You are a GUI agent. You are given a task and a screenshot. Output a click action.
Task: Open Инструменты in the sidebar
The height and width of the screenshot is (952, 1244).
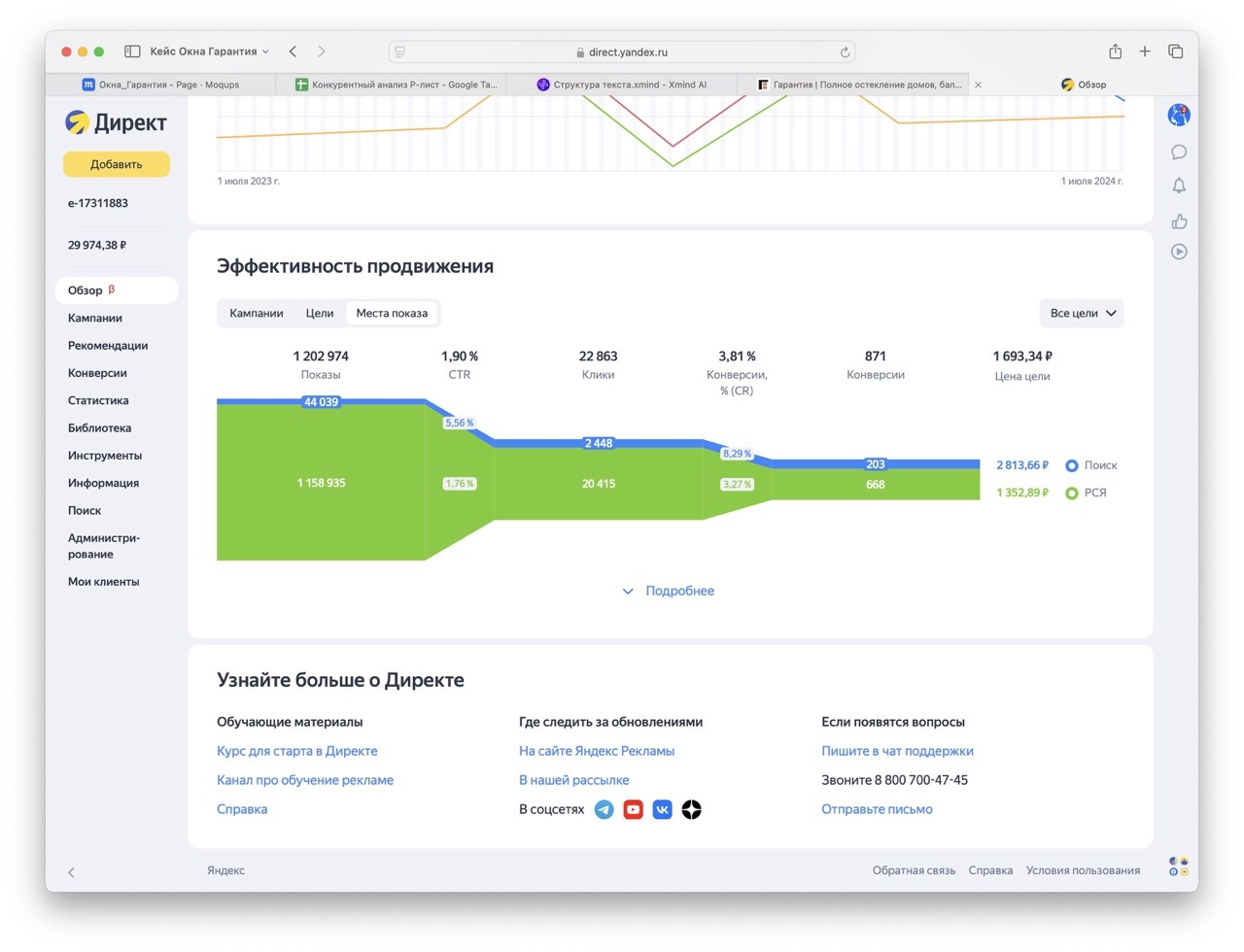(105, 455)
